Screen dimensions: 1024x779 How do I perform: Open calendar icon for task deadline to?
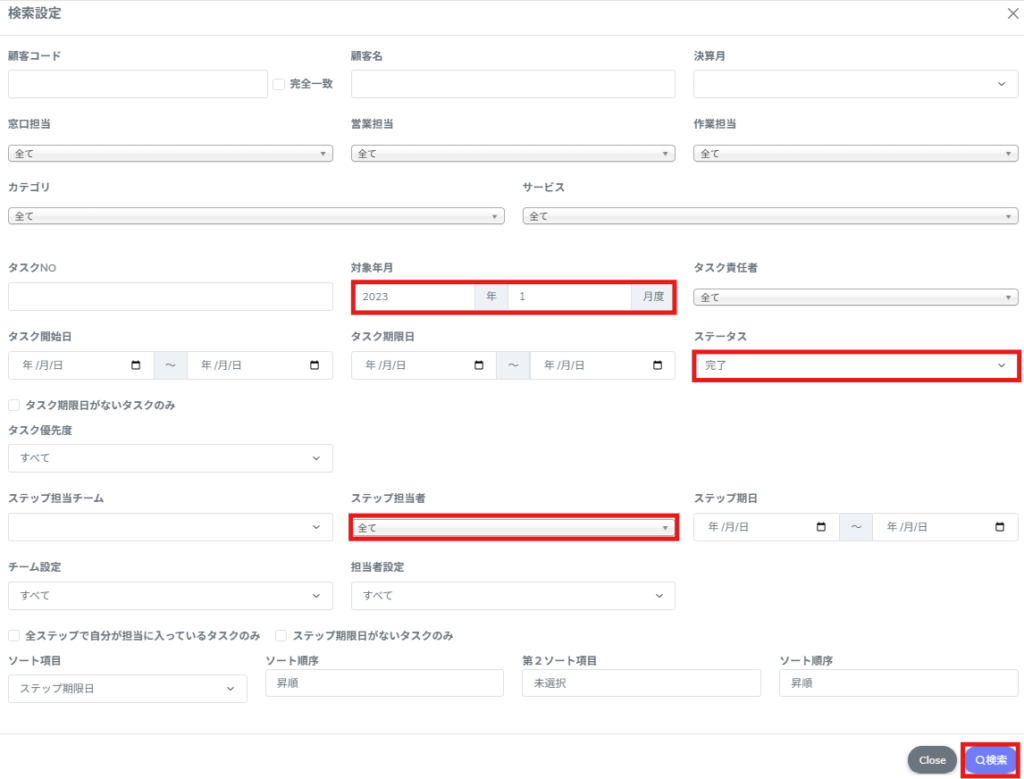(657, 366)
